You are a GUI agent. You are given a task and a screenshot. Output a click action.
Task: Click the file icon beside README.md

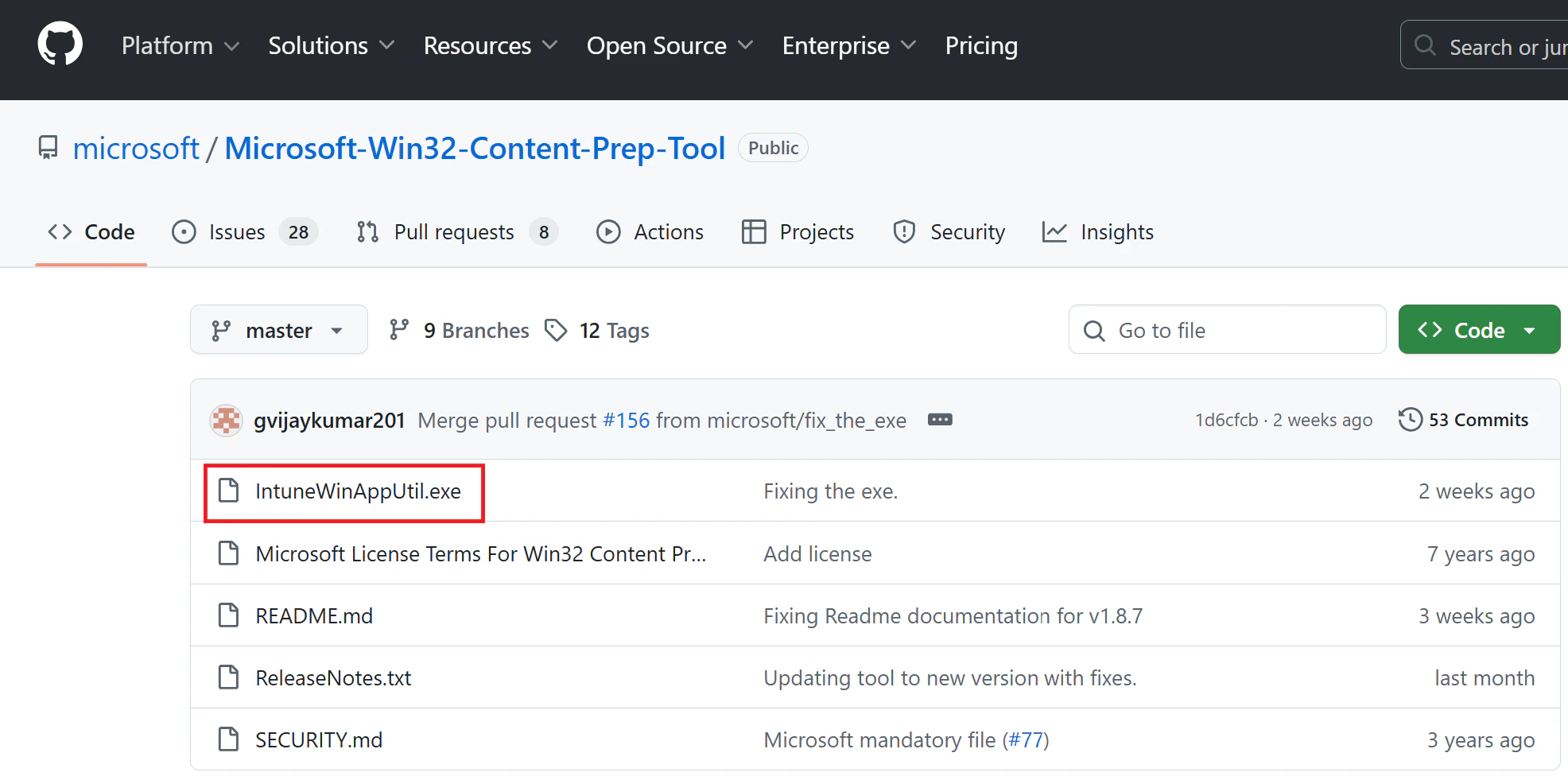pos(229,615)
